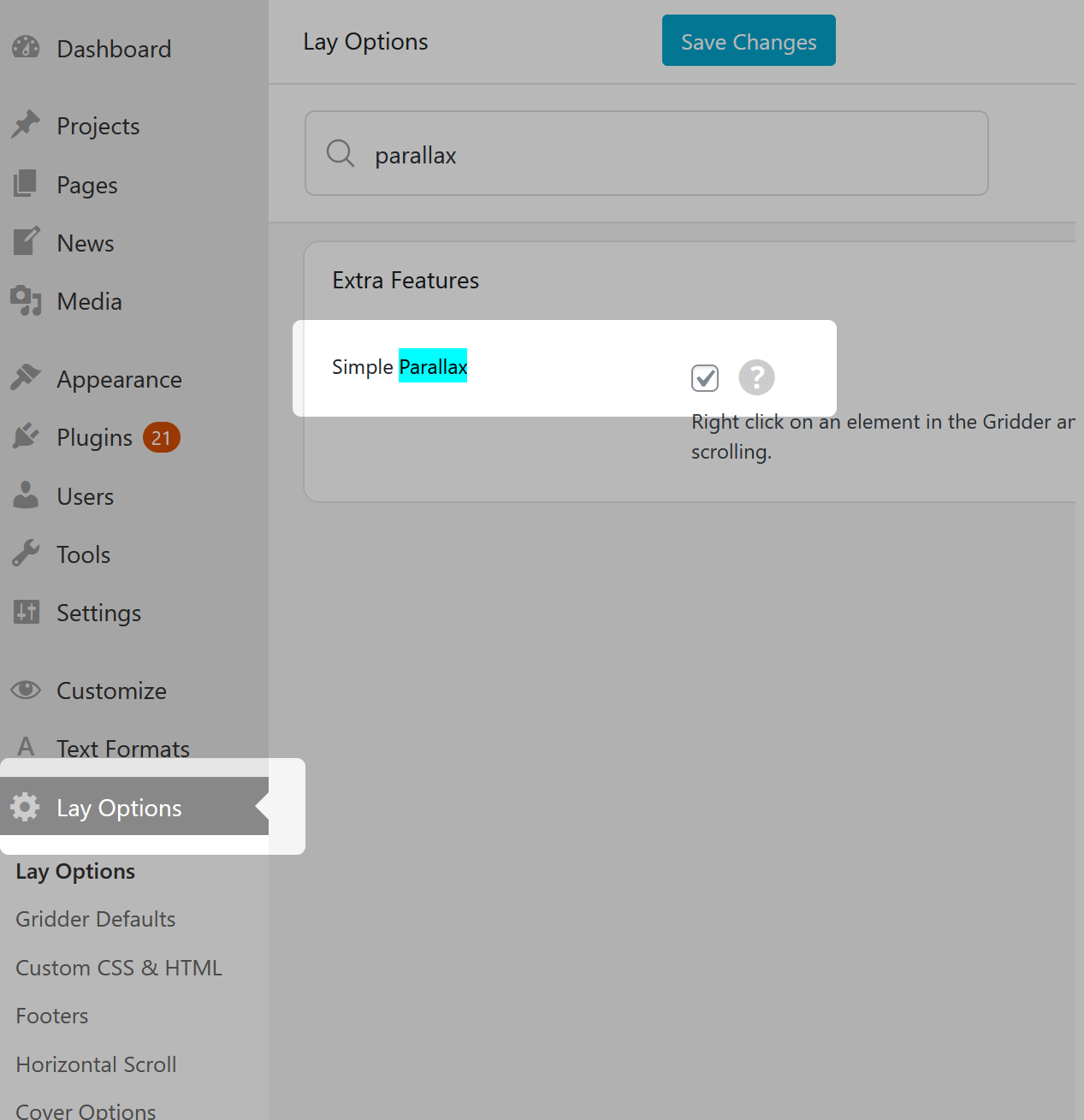
Task: Go to the News menu item
Action: click(85, 243)
